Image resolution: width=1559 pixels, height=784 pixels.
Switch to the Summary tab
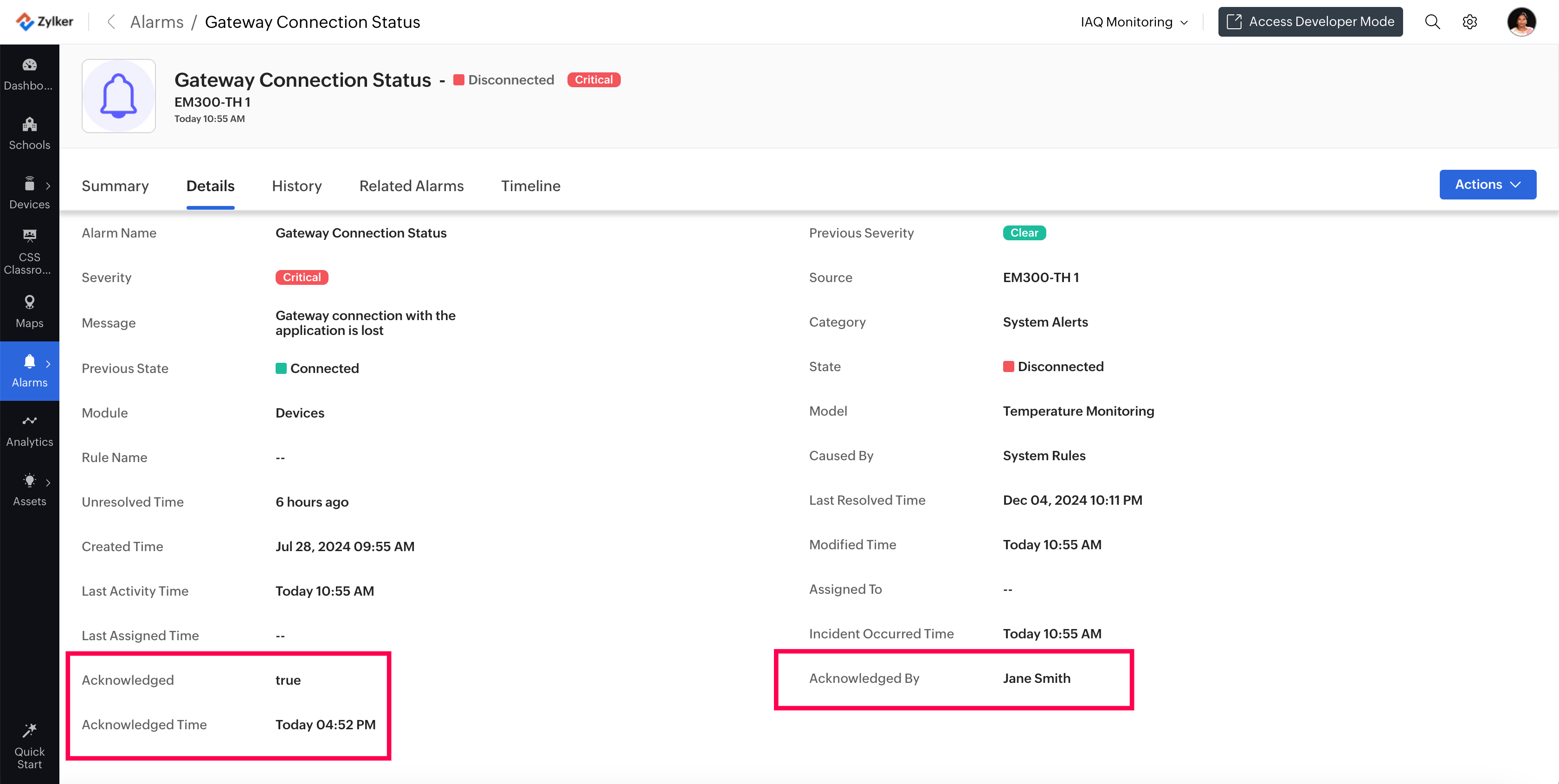click(x=115, y=186)
